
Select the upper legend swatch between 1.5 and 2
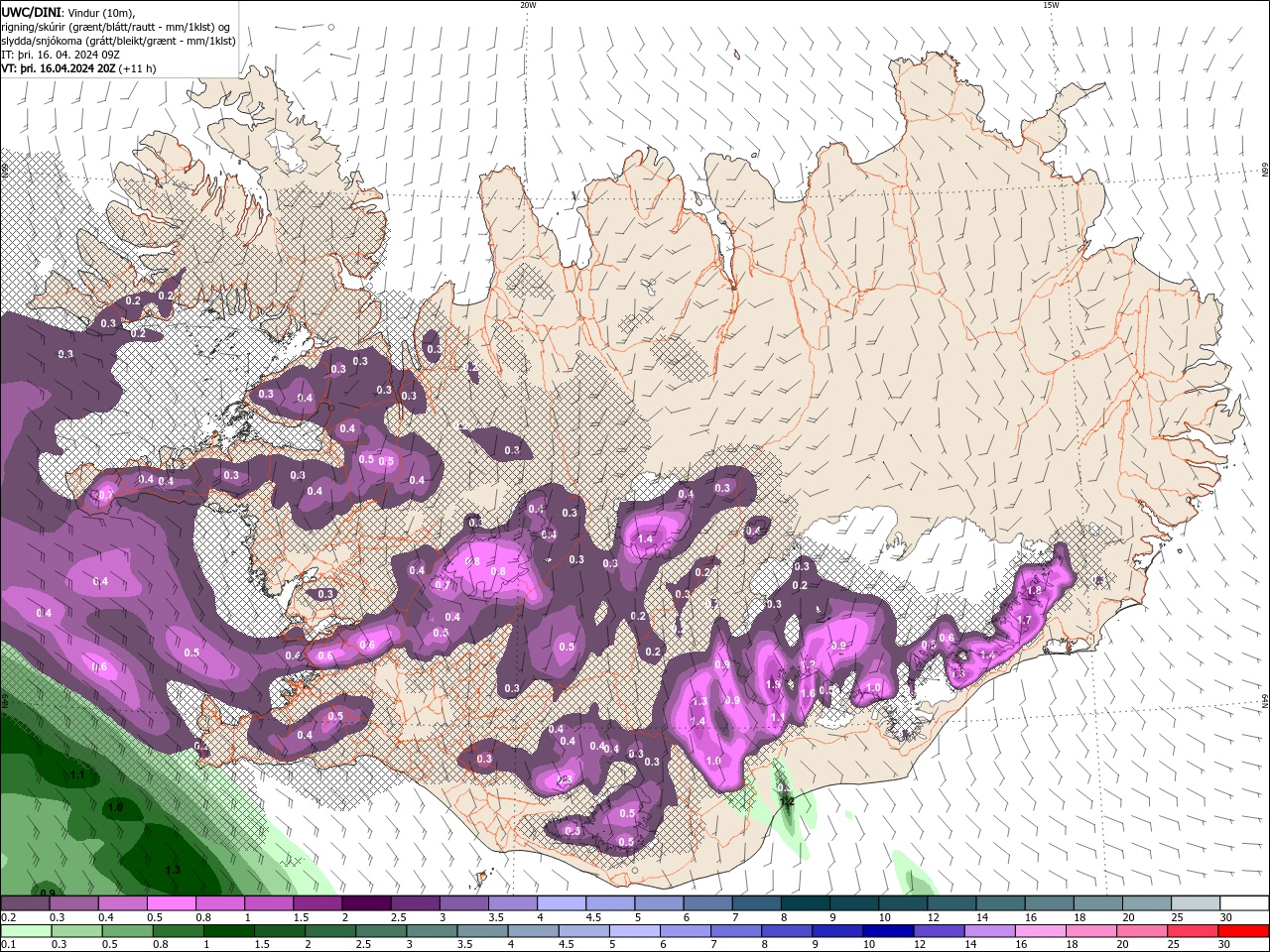coord(317,903)
